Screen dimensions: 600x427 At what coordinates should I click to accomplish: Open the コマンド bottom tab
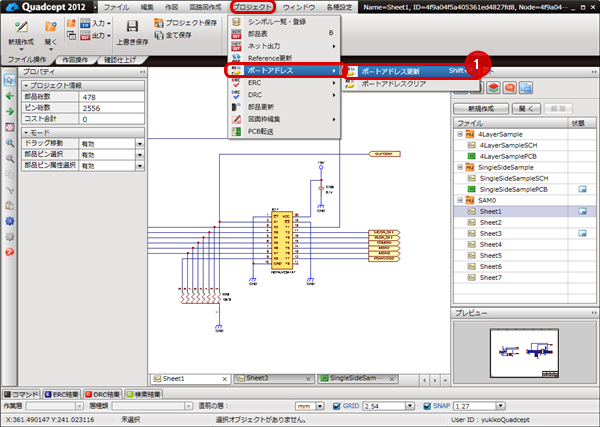coord(21,394)
